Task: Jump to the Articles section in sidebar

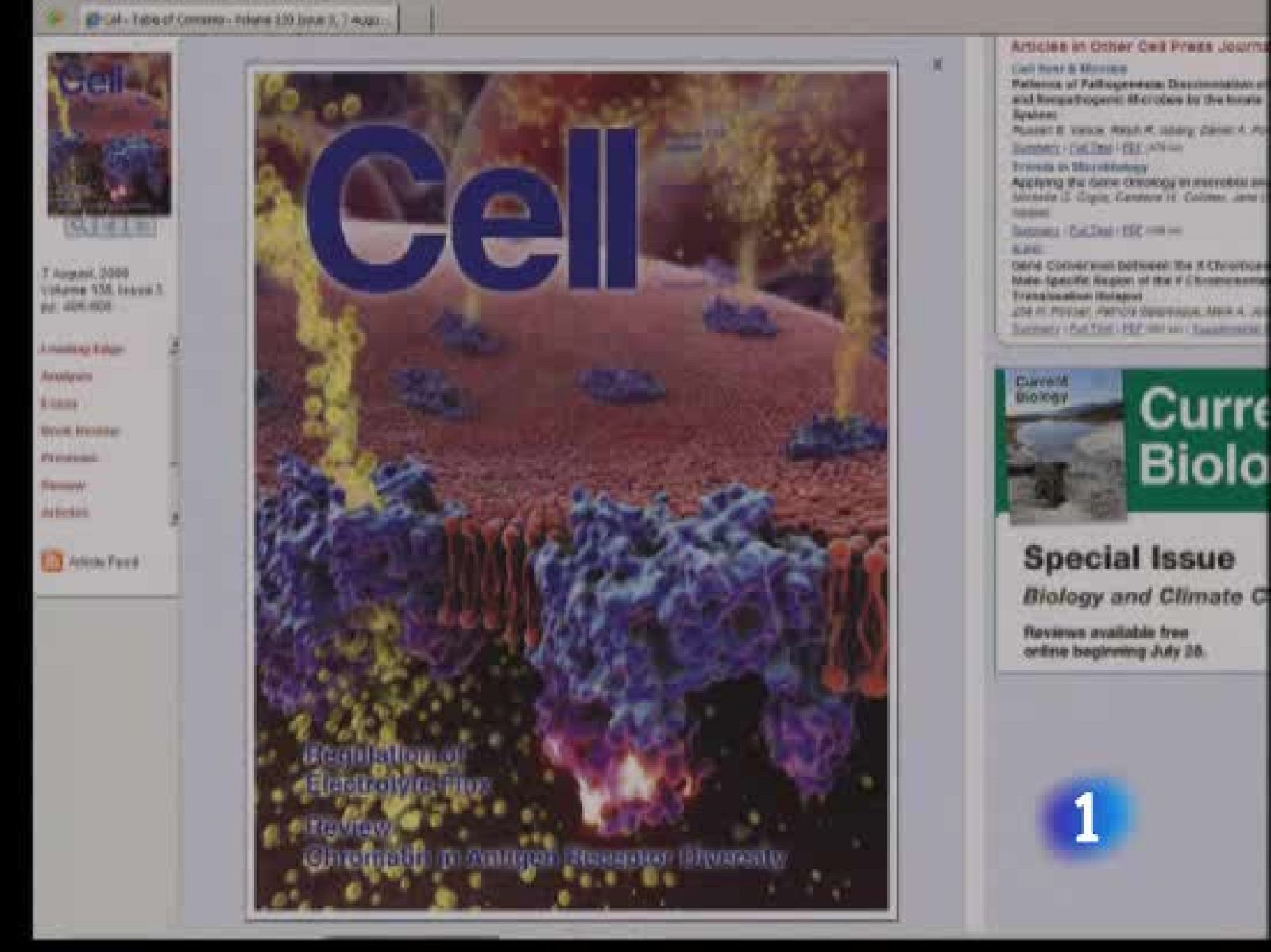Action: click(x=65, y=513)
